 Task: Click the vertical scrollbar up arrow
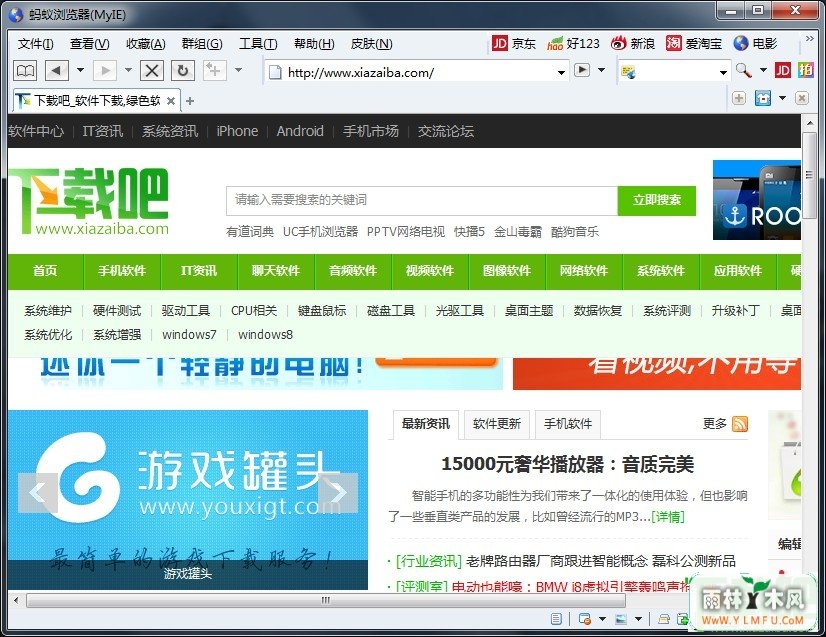(x=809, y=123)
